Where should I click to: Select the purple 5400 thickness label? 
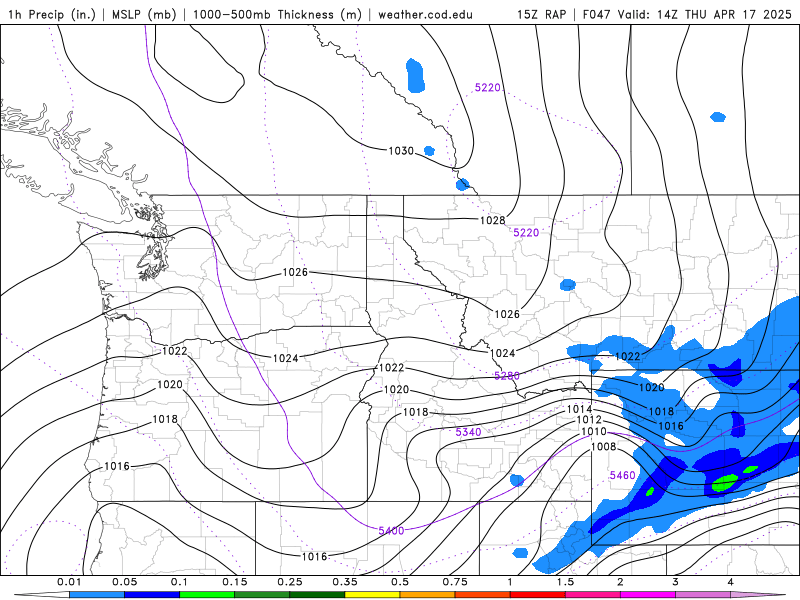coord(391,531)
